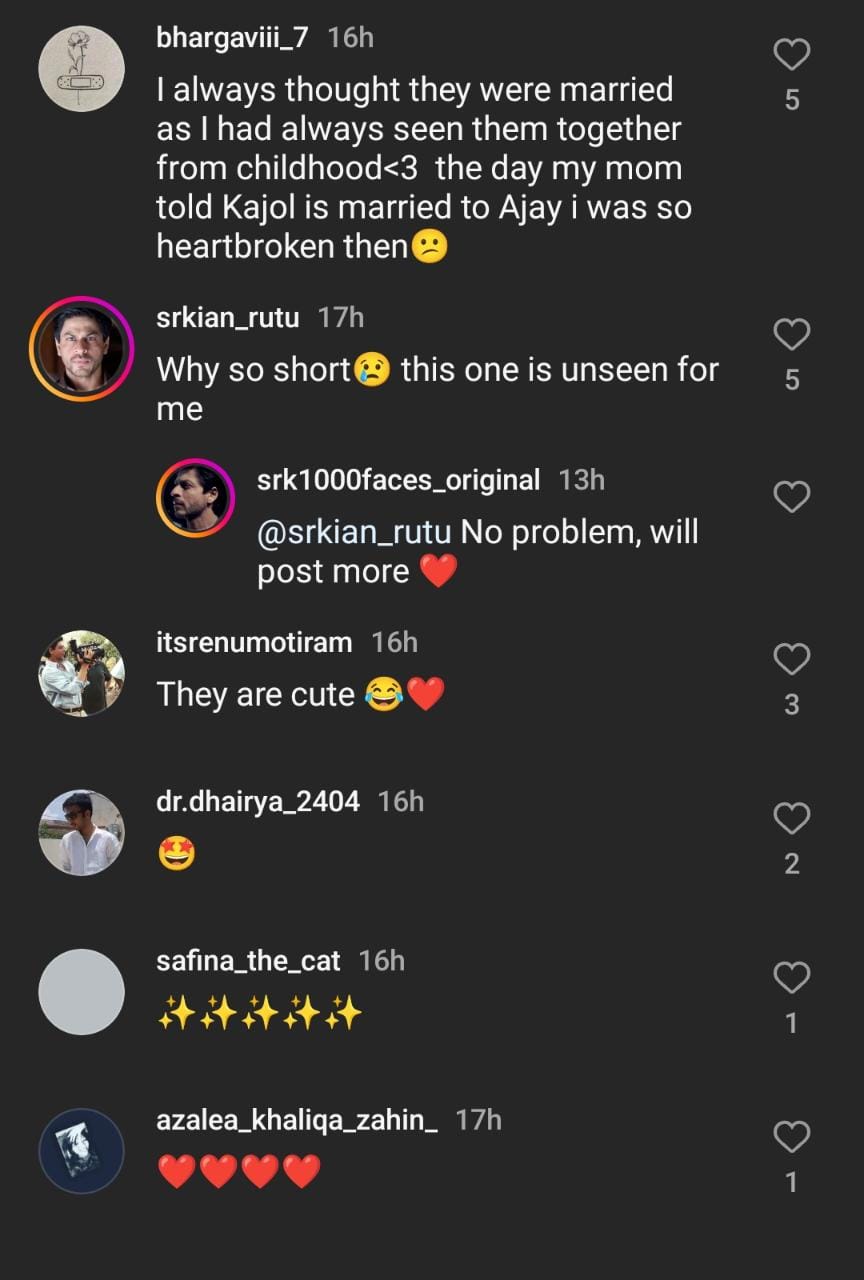
Task: View the 5 likes count on srkian_rutu's comment
Action: (x=791, y=380)
